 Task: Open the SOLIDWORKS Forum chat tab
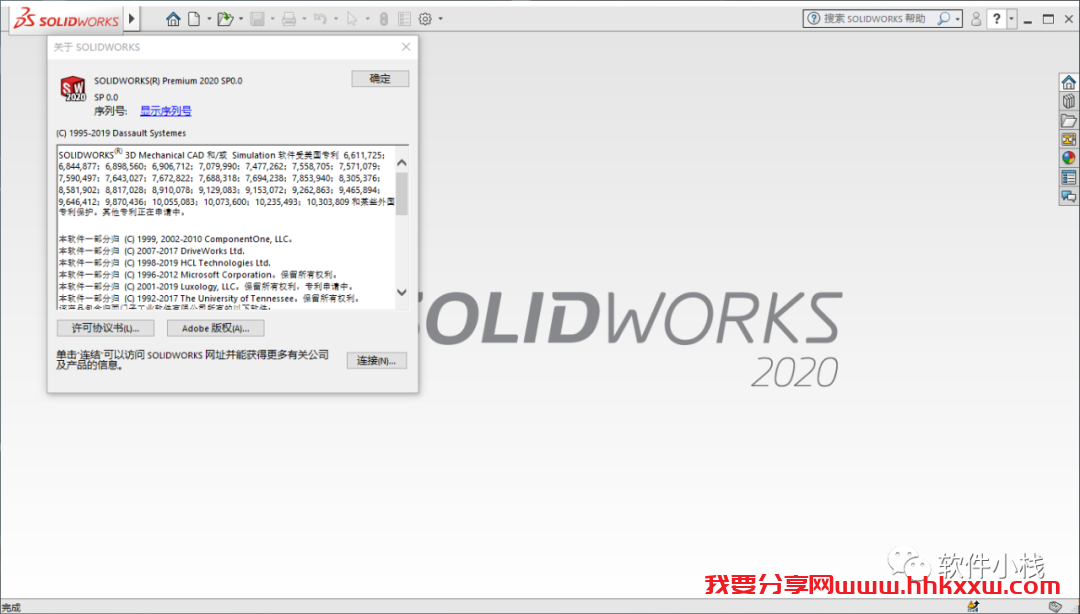(x=1068, y=197)
